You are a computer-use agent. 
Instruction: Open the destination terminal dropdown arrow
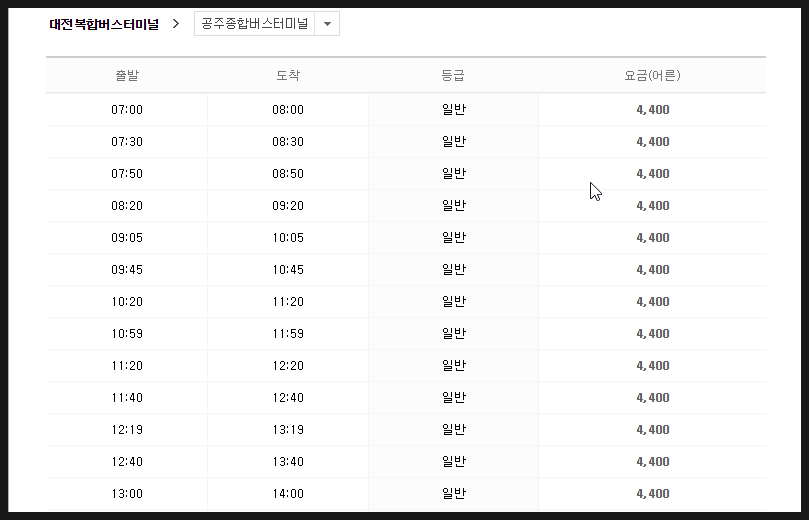click(327, 24)
